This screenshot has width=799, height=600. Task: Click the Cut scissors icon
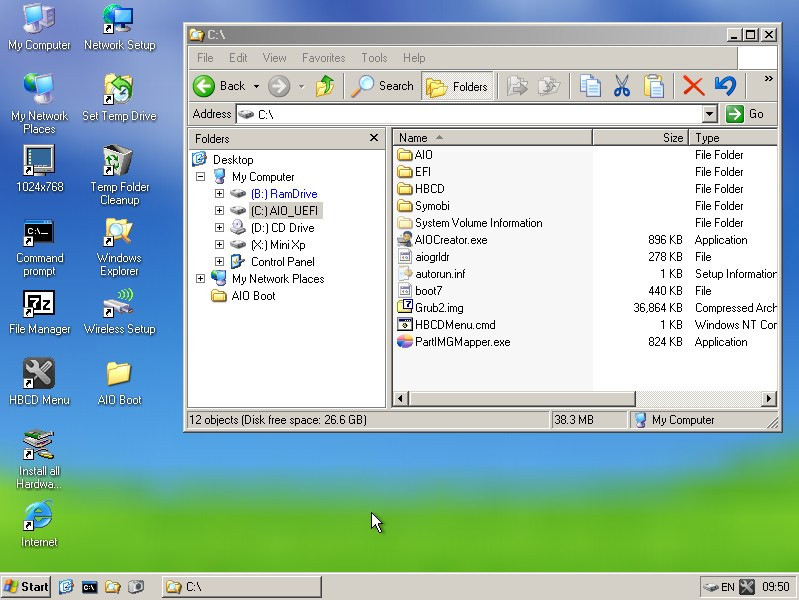(x=622, y=86)
